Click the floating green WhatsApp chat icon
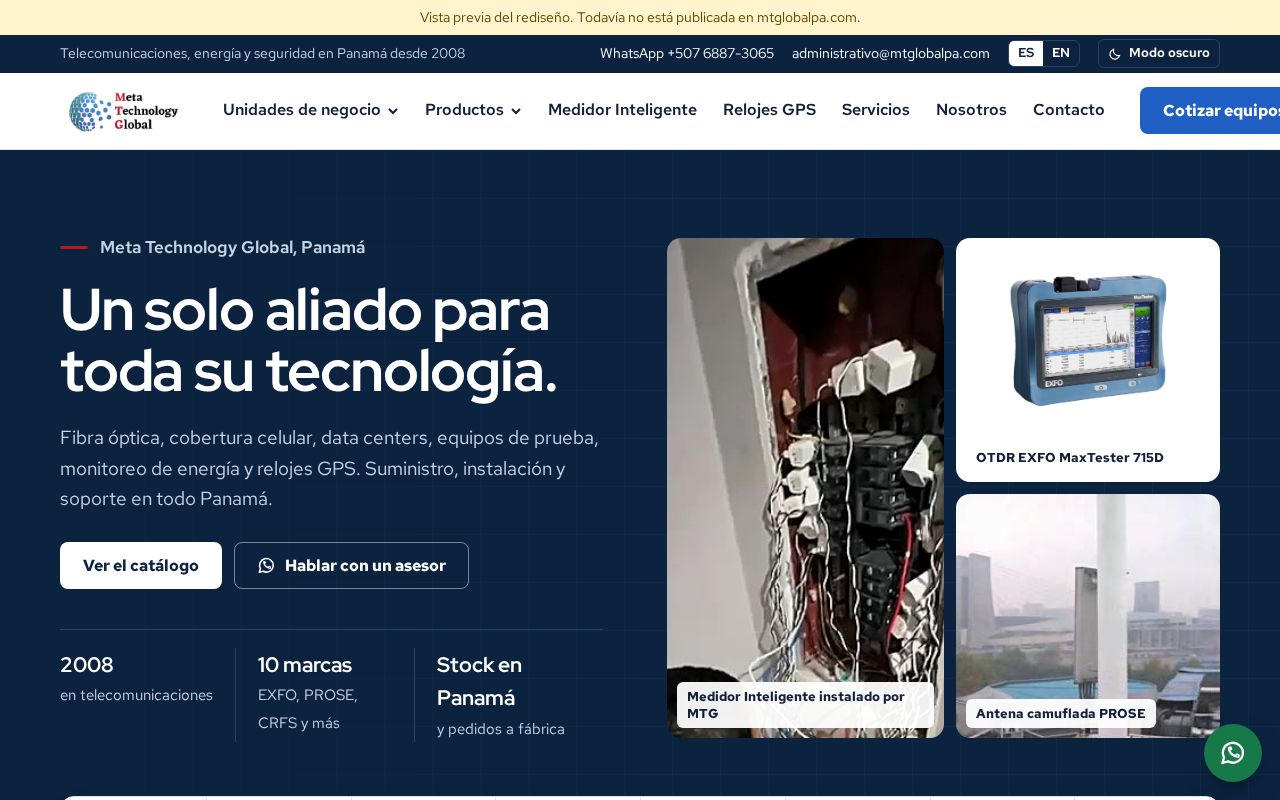 pos(1233,753)
